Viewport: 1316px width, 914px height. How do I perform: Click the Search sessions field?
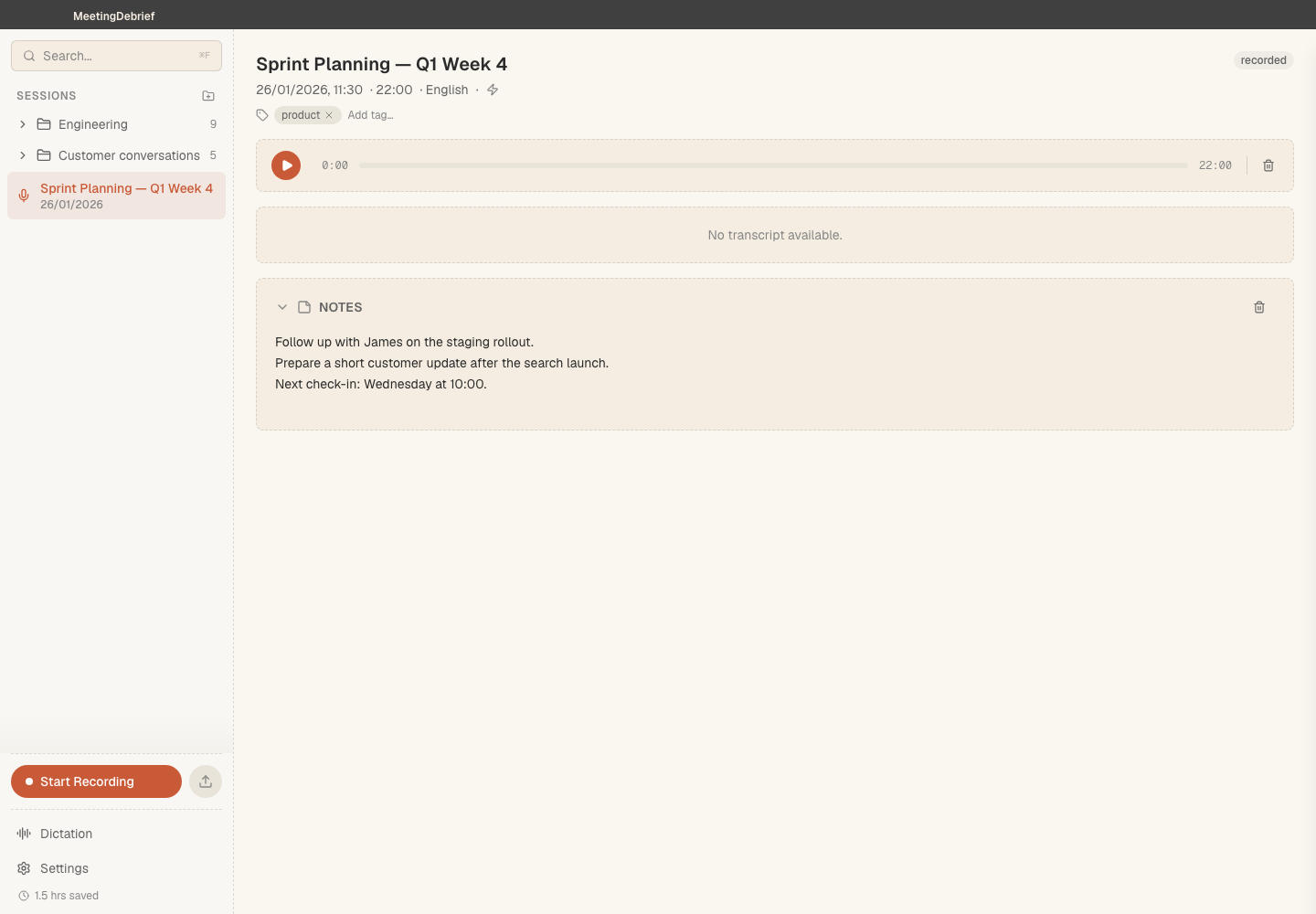(x=116, y=56)
